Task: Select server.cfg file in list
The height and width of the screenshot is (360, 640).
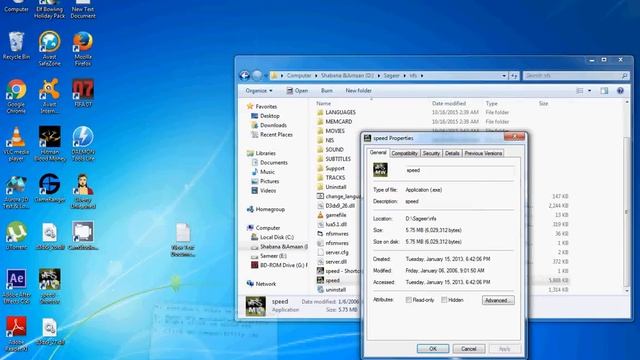Action: pyautogui.click(x=333, y=252)
